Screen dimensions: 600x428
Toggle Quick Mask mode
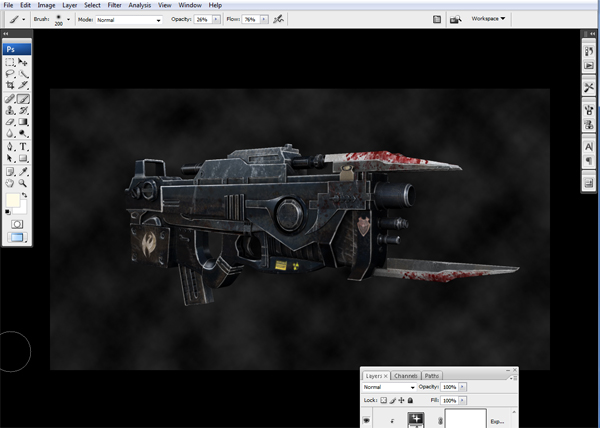pos(17,224)
